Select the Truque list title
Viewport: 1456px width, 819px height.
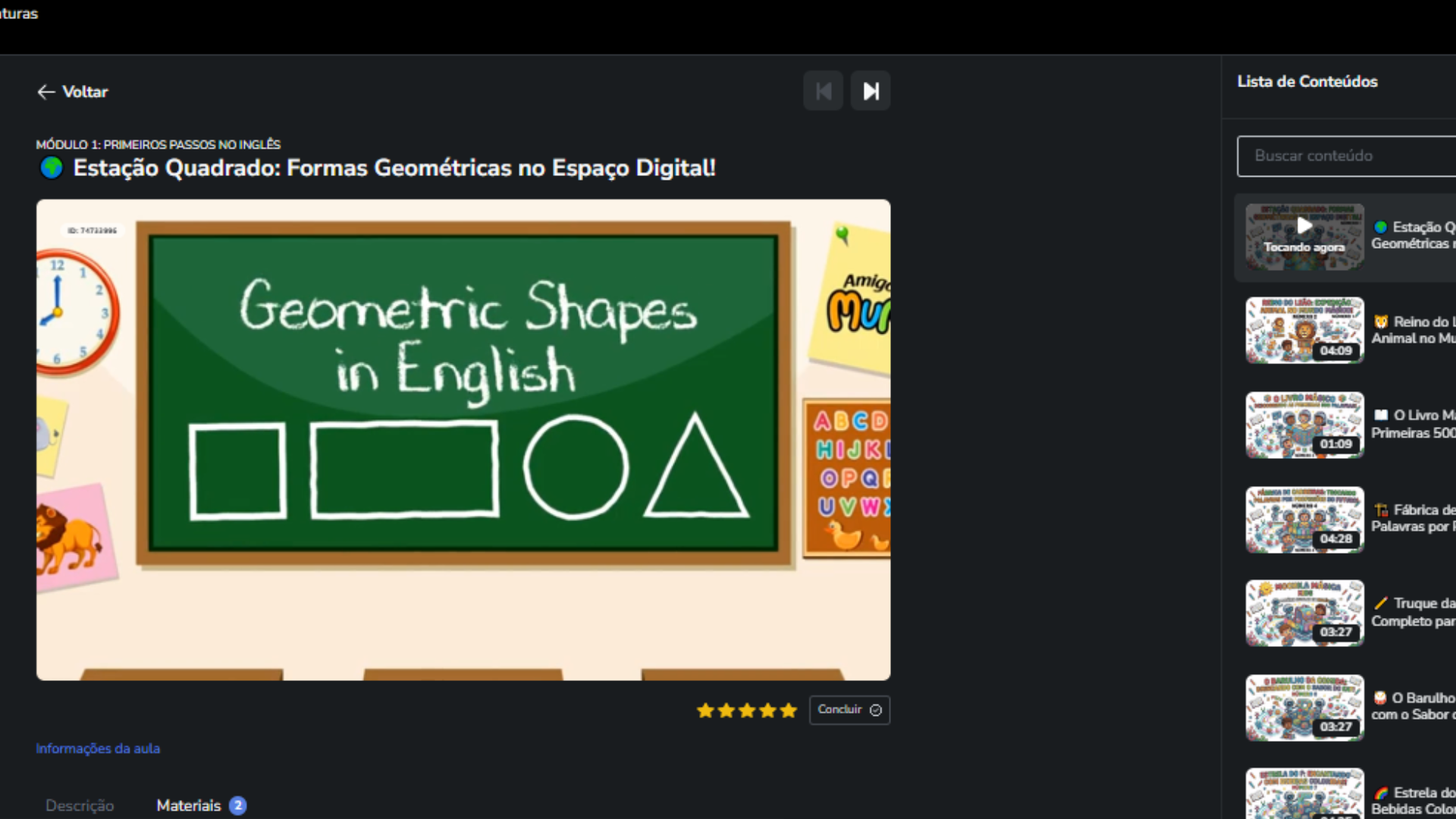pyautogui.click(x=1414, y=612)
